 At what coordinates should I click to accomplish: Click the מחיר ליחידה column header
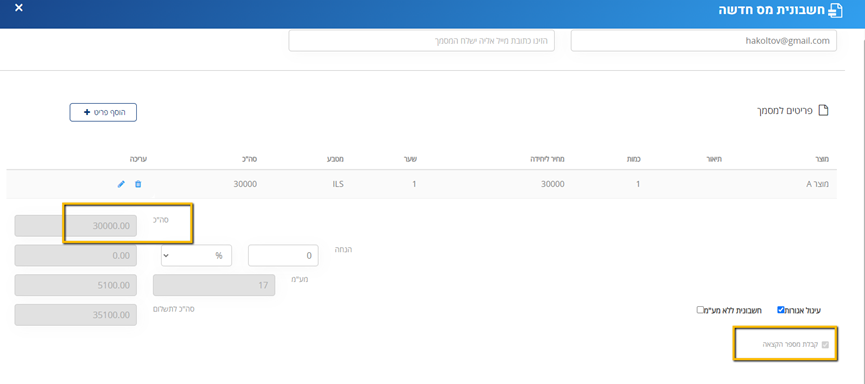[x=548, y=159]
